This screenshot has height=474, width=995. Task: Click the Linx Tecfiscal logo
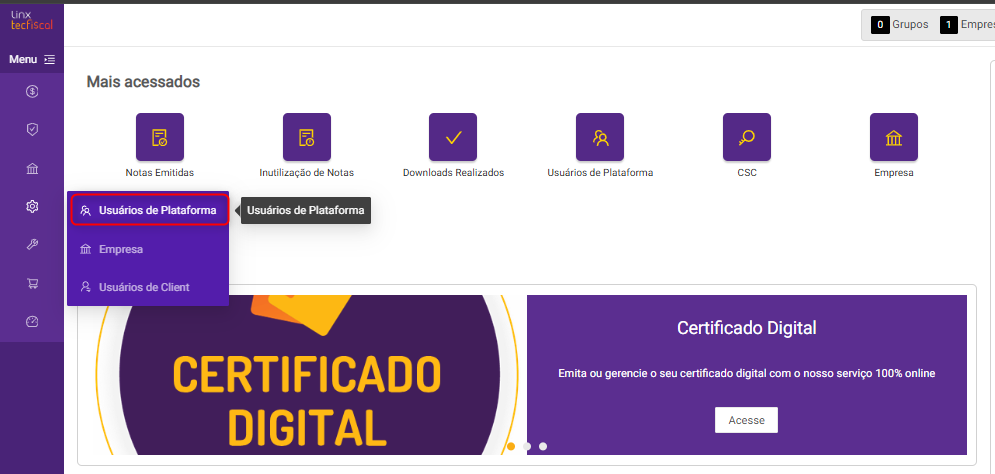click(x=32, y=21)
